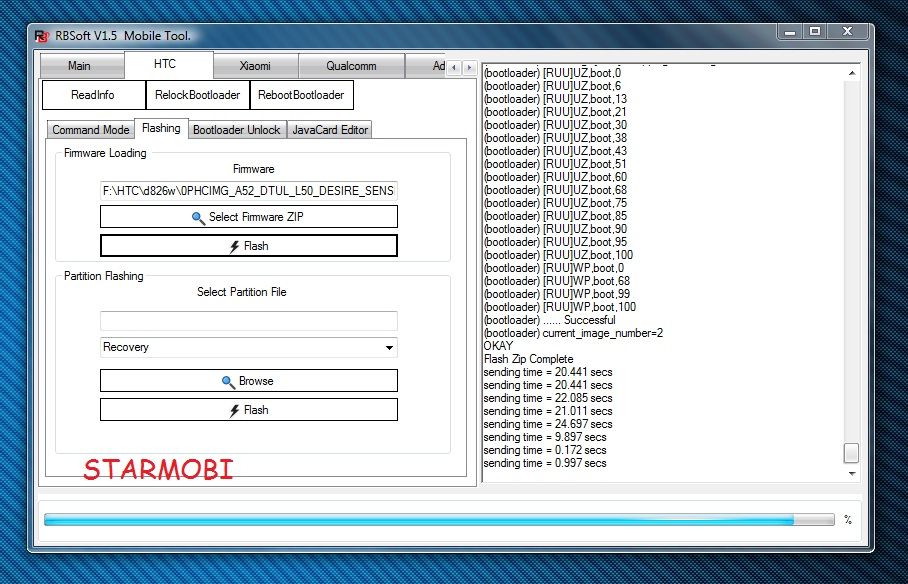Image resolution: width=908 pixels, height=584 pixels.
Task: Click log line '[RUU]UZ,boot,100'
Action: coord(558,255)
